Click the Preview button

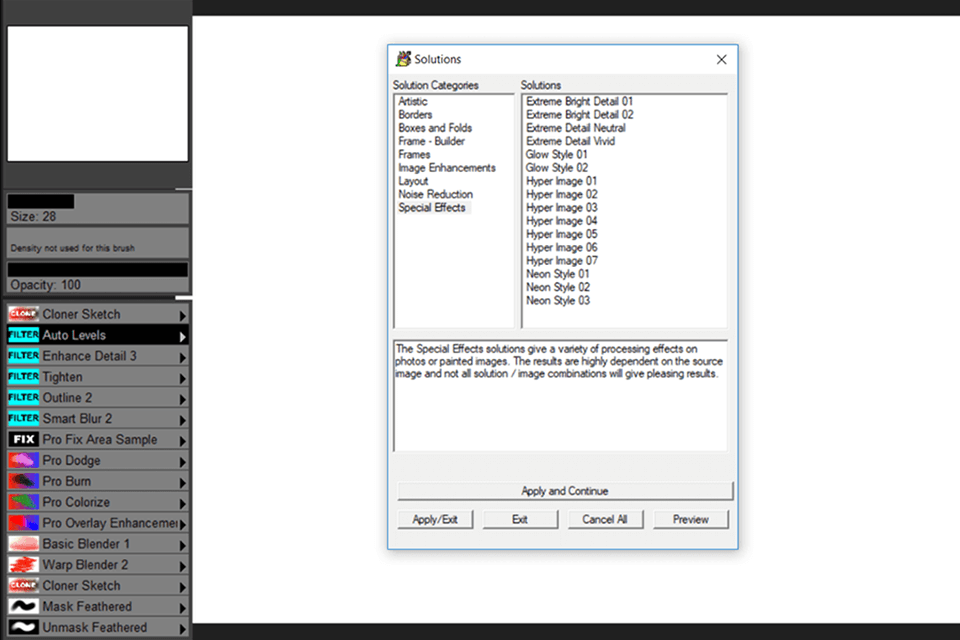(691, 519)
